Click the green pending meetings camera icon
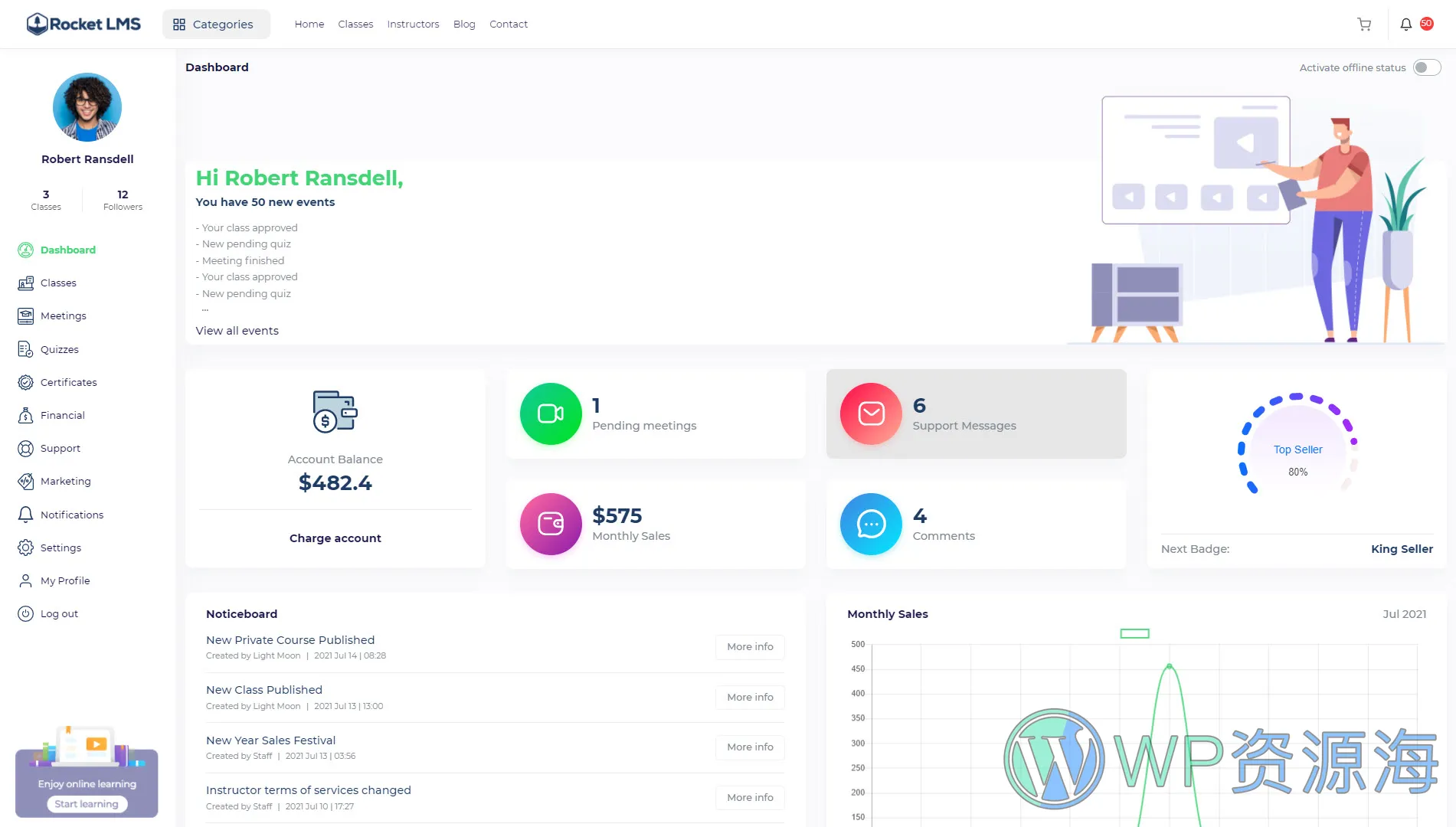The height and width of the screenshot is (827, 1456). tap(551, 413)
